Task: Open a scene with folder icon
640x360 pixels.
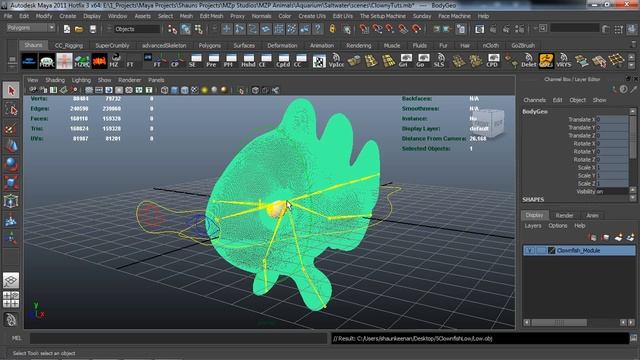Action: [79, 29]
